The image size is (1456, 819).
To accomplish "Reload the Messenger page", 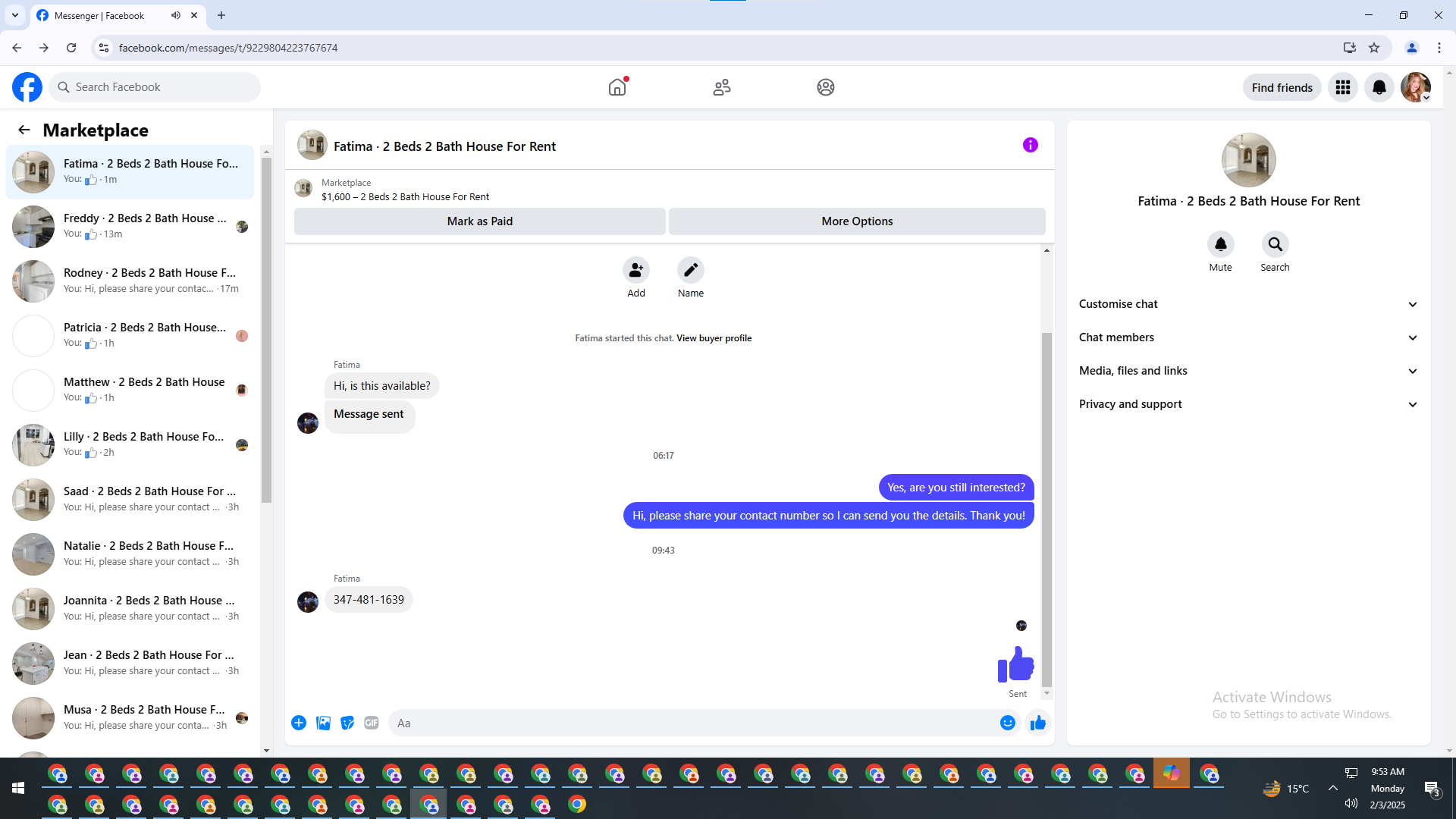I will point(71,48).
